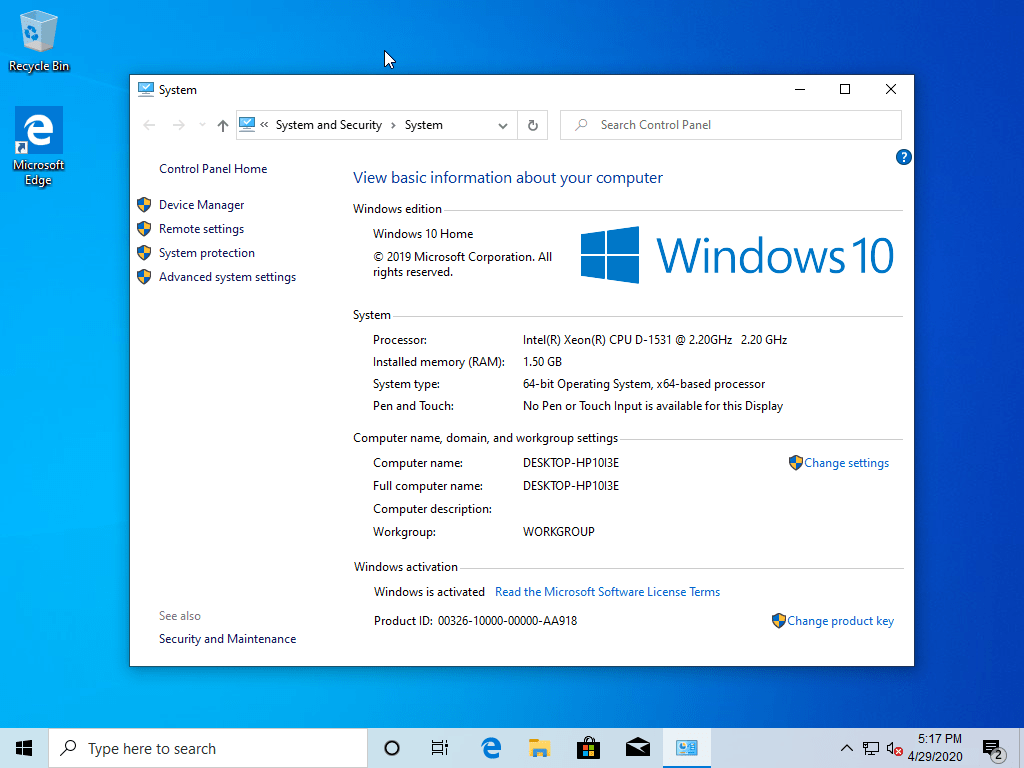The image size is (1024, 768).
Task: Click the System window title icon
Action: click(x=146, y=89)
